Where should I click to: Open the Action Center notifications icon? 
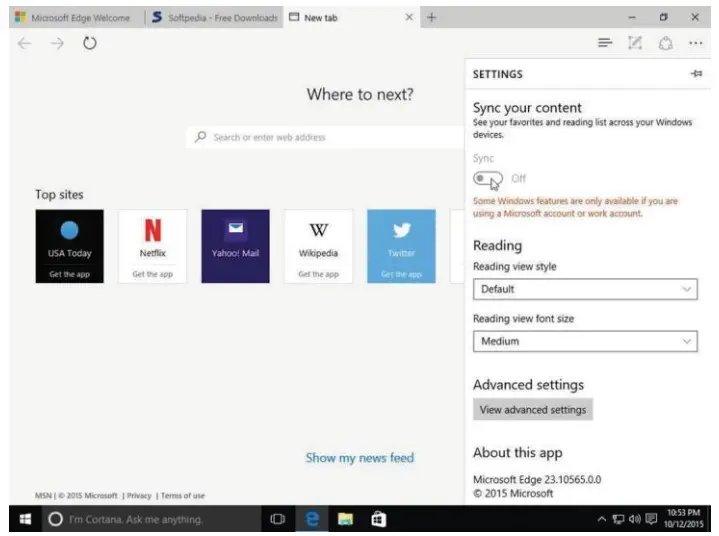651,519
